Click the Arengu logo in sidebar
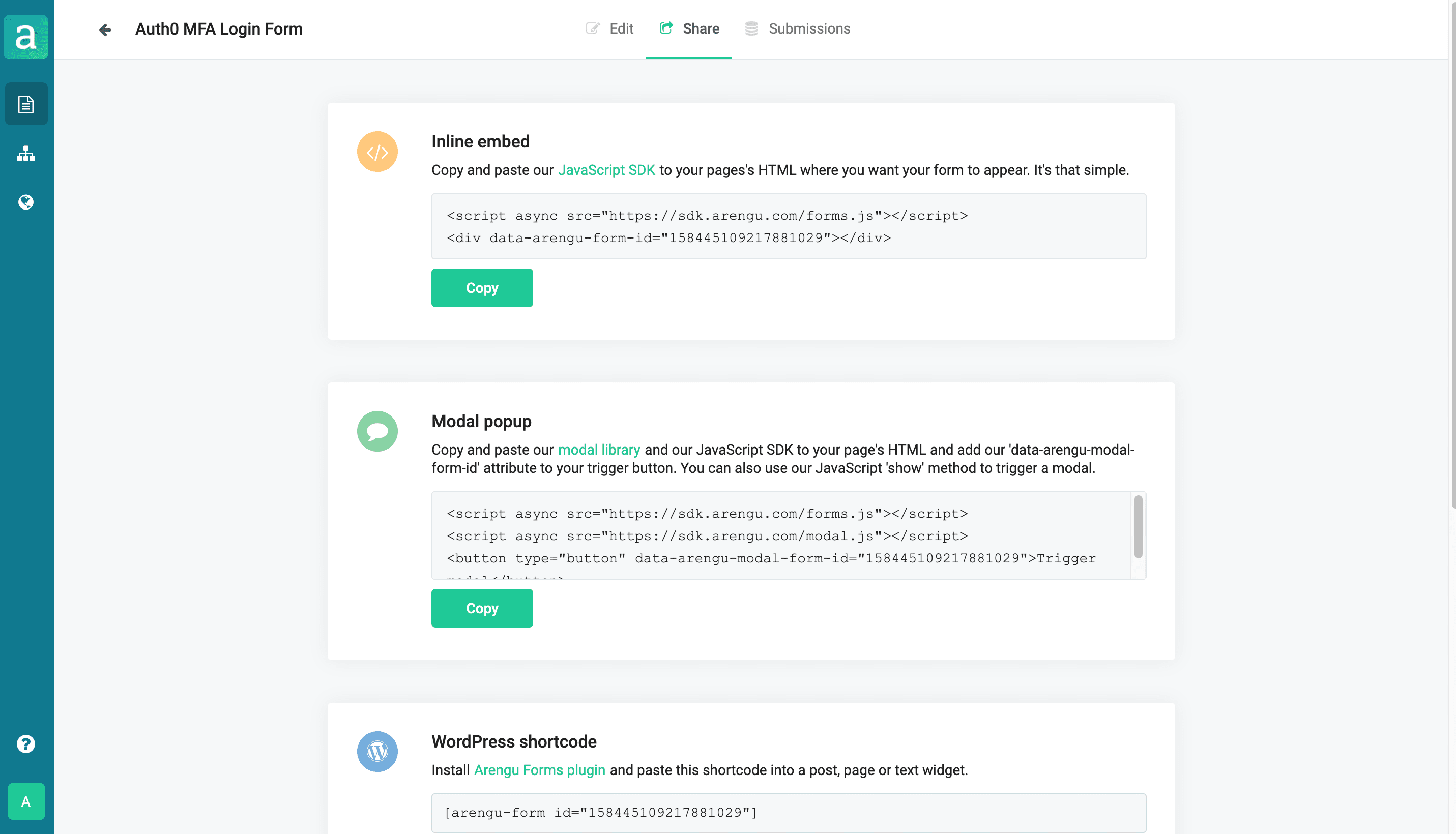1456x834 pixels. click(x=26, y=36)
